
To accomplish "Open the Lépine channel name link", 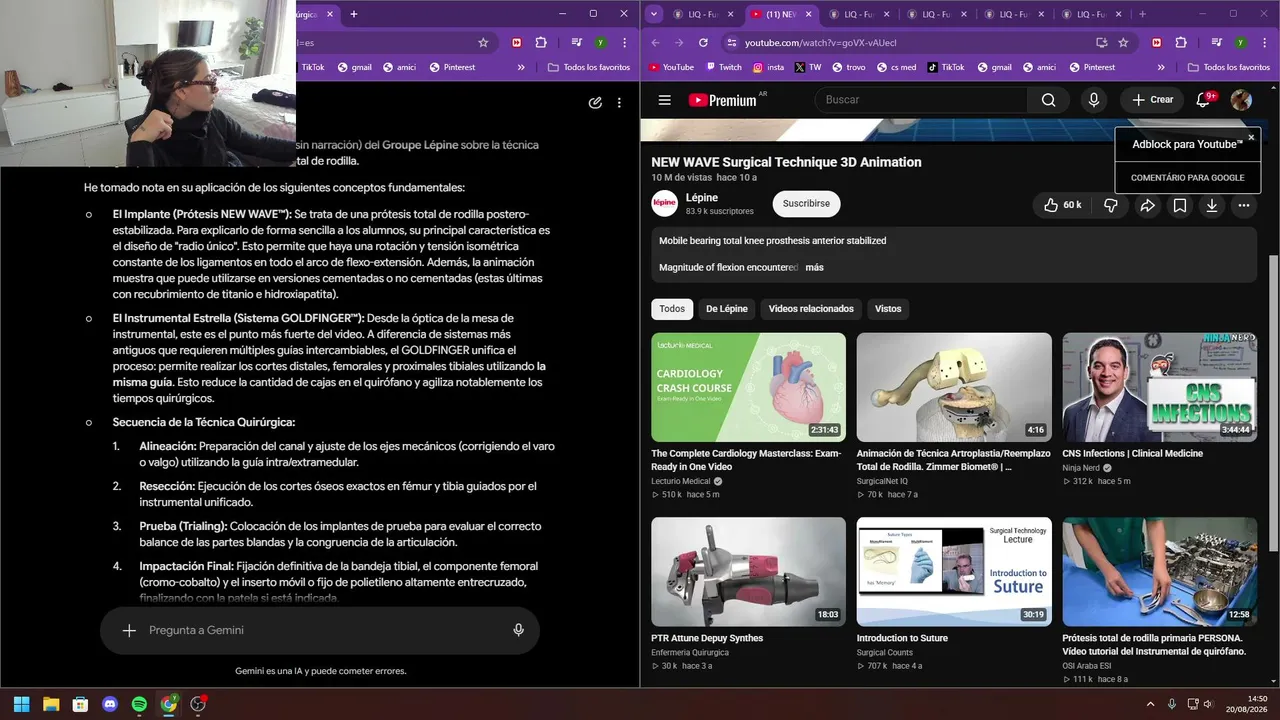I will pos(702,198).
